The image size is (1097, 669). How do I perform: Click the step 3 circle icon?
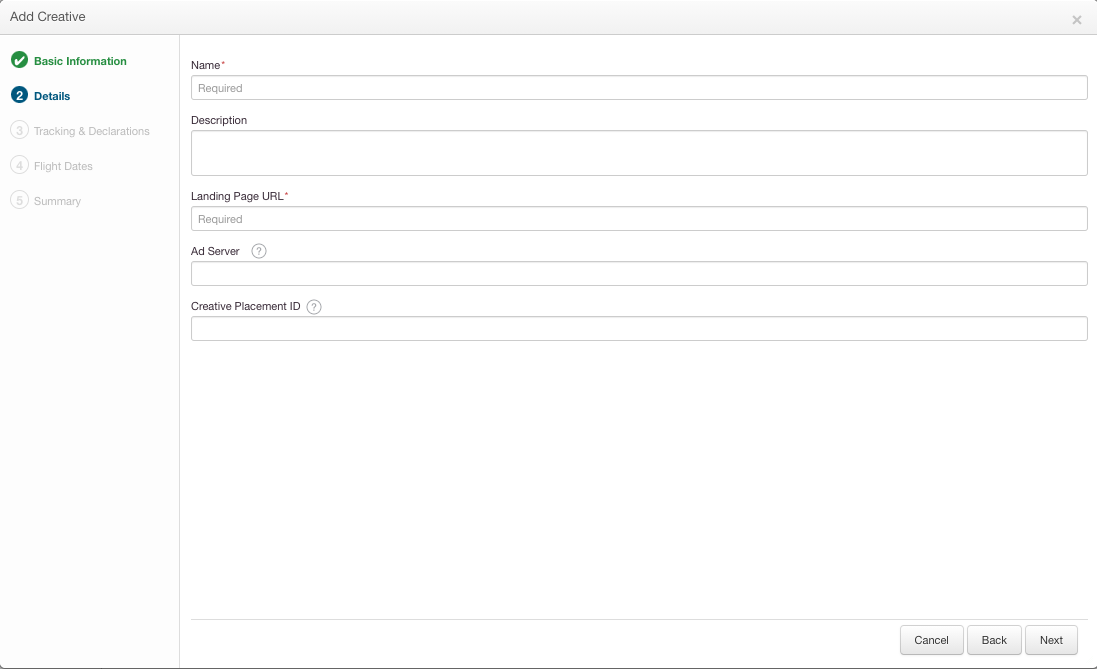coord(19,131)
